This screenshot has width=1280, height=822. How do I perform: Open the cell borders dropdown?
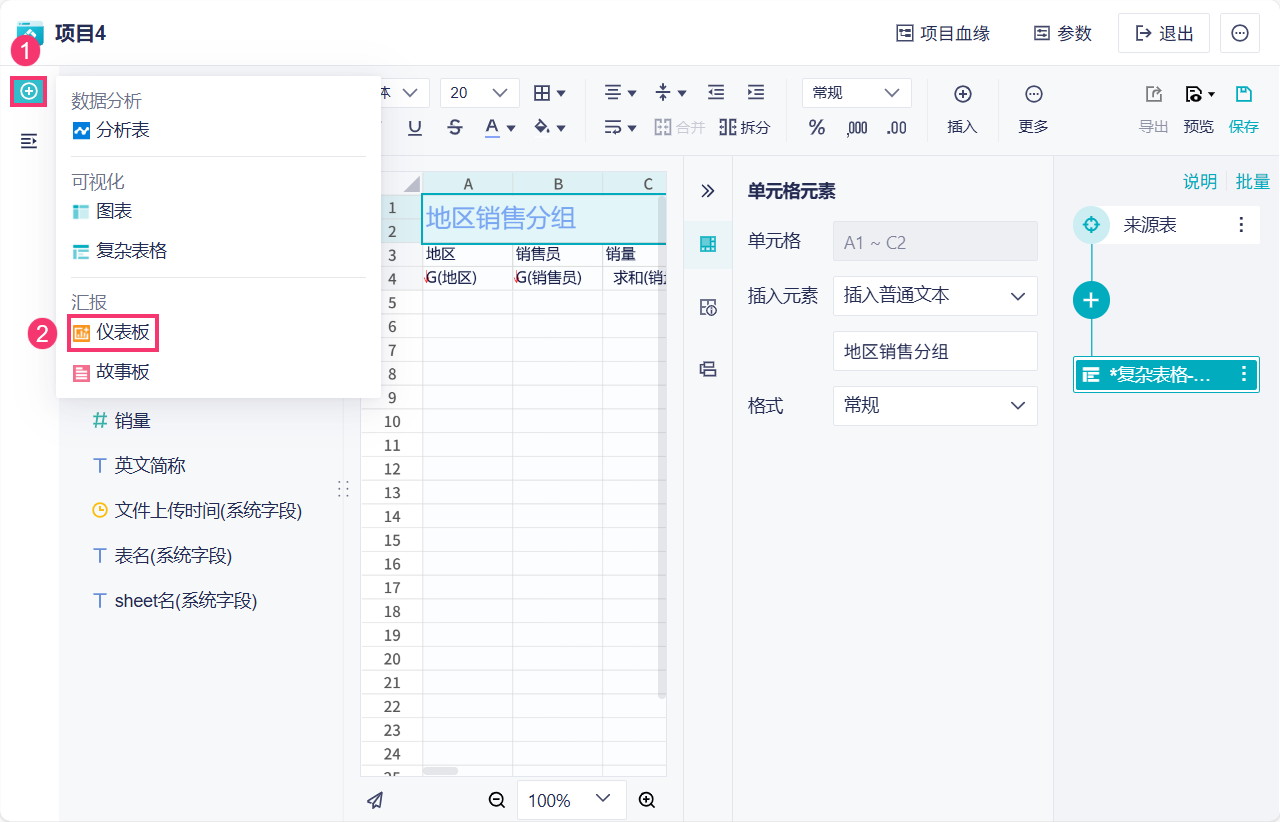tap(550, 93)
